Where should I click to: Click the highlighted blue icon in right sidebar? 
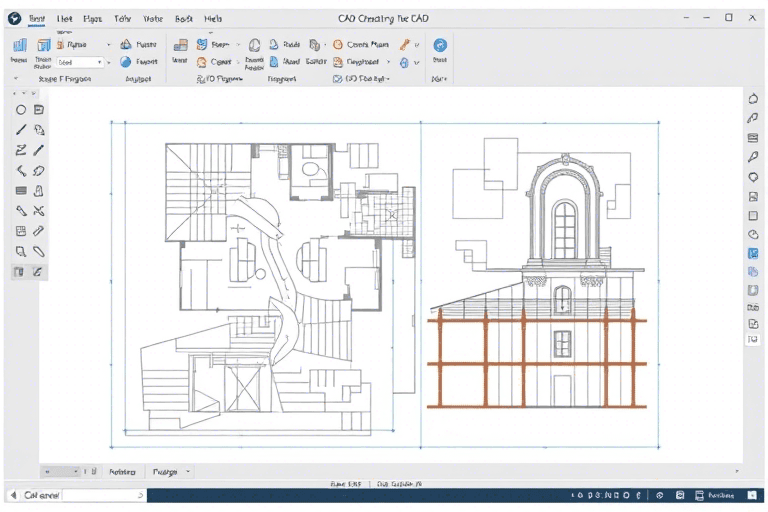pyautogui.click(x=753, y=253)
